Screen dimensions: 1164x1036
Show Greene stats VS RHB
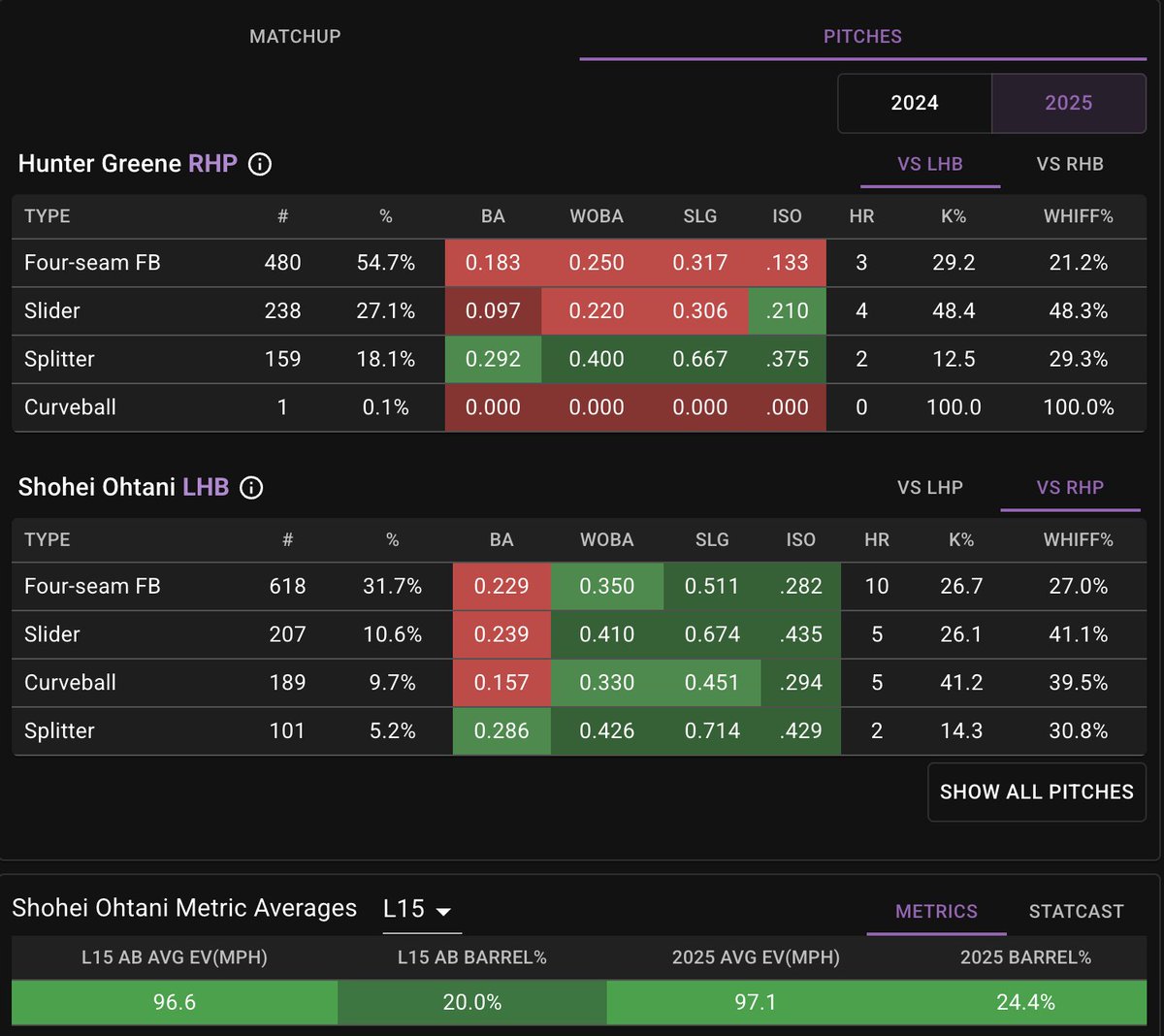pyautogui.click(x=1069, y=164)
